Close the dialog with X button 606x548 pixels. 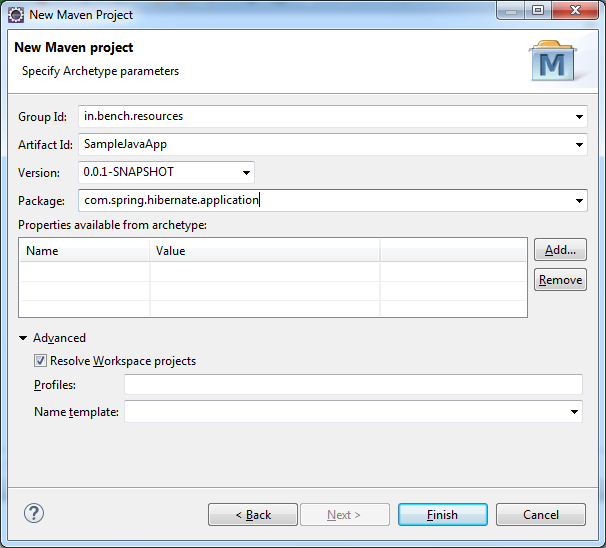point(575,10)
